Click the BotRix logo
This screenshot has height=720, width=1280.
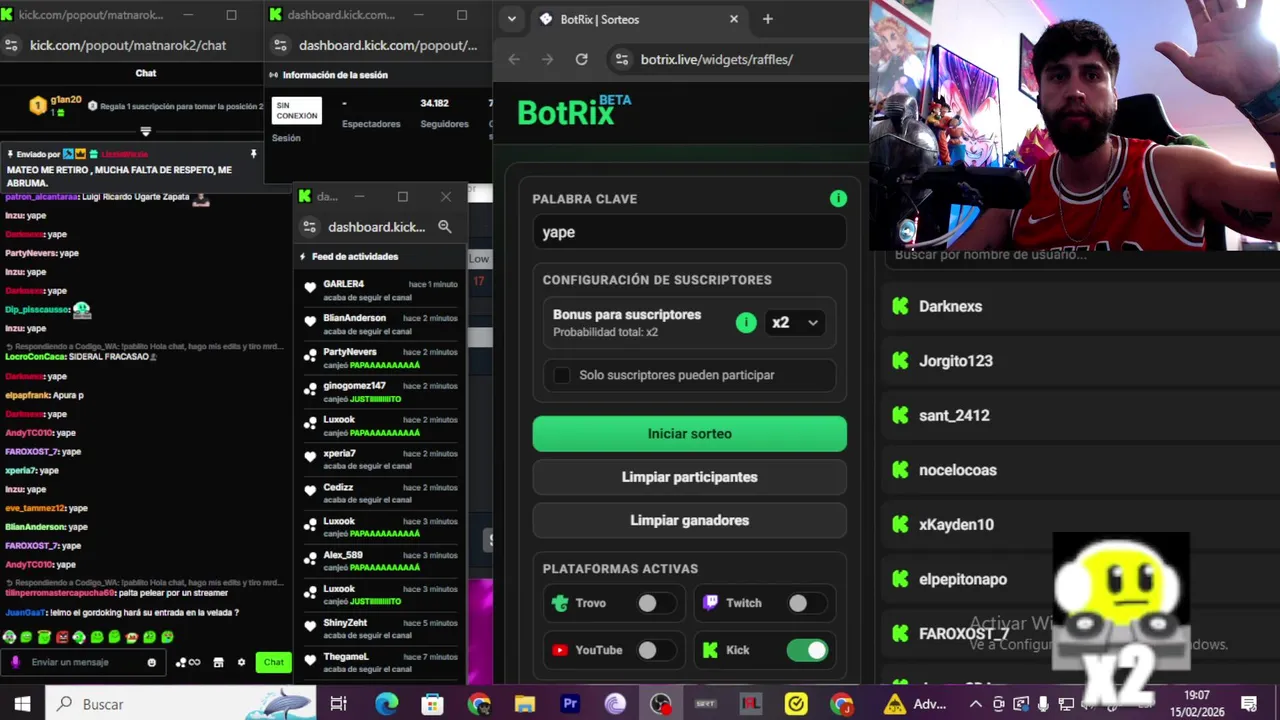573,110
